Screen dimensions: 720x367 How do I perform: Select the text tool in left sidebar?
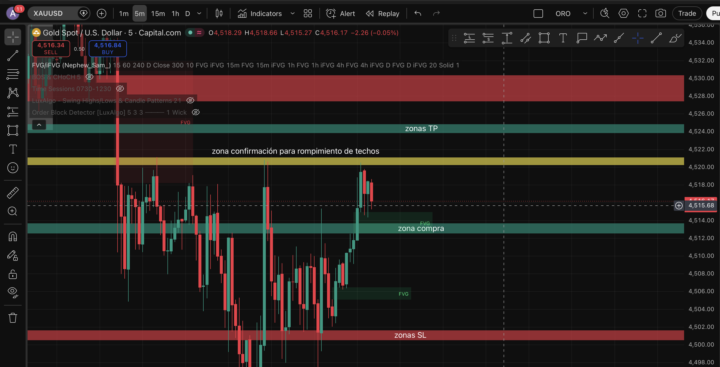(x=13, y=149)
